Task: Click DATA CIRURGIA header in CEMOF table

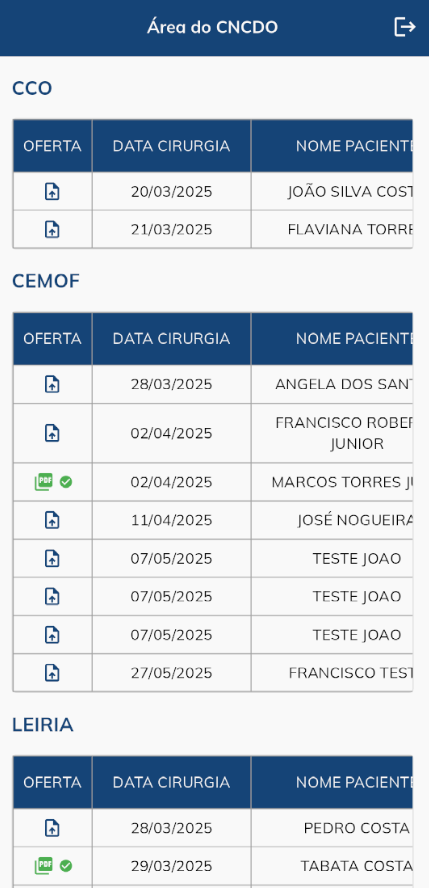Action: coord(171,339)
